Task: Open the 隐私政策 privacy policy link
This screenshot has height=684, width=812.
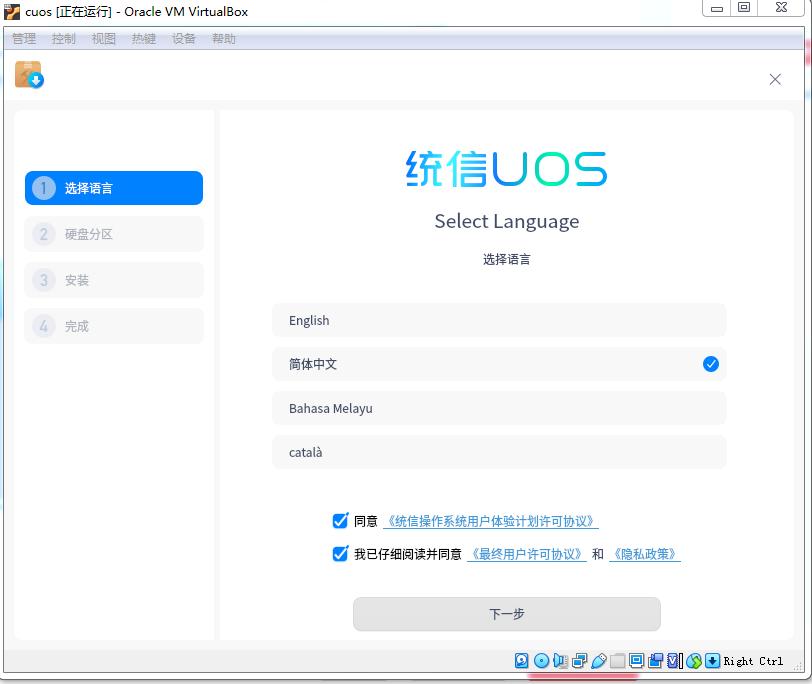Action: coord(645,554)
